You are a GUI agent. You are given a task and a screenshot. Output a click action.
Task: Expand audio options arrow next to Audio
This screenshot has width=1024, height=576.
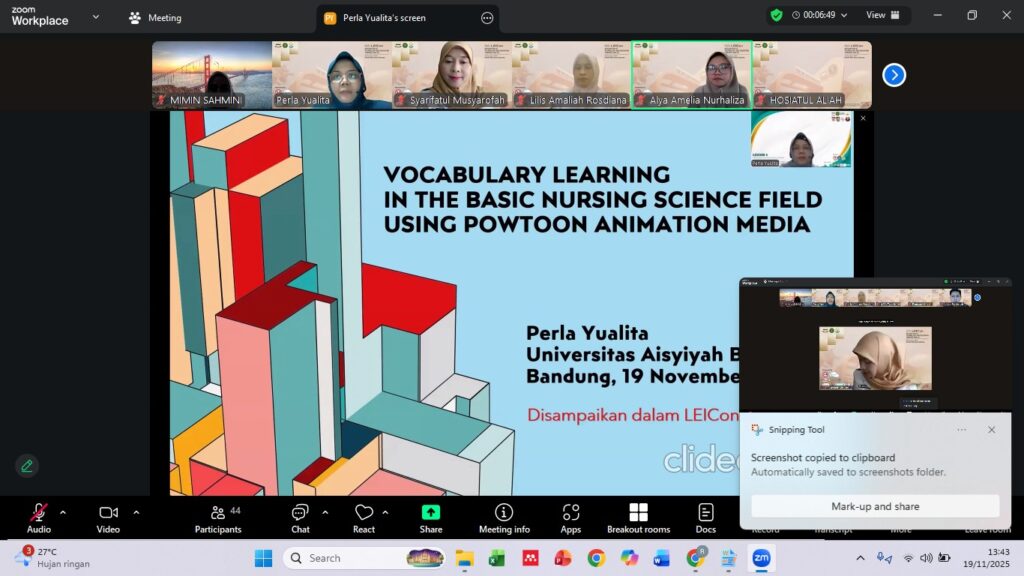point(63,512)
